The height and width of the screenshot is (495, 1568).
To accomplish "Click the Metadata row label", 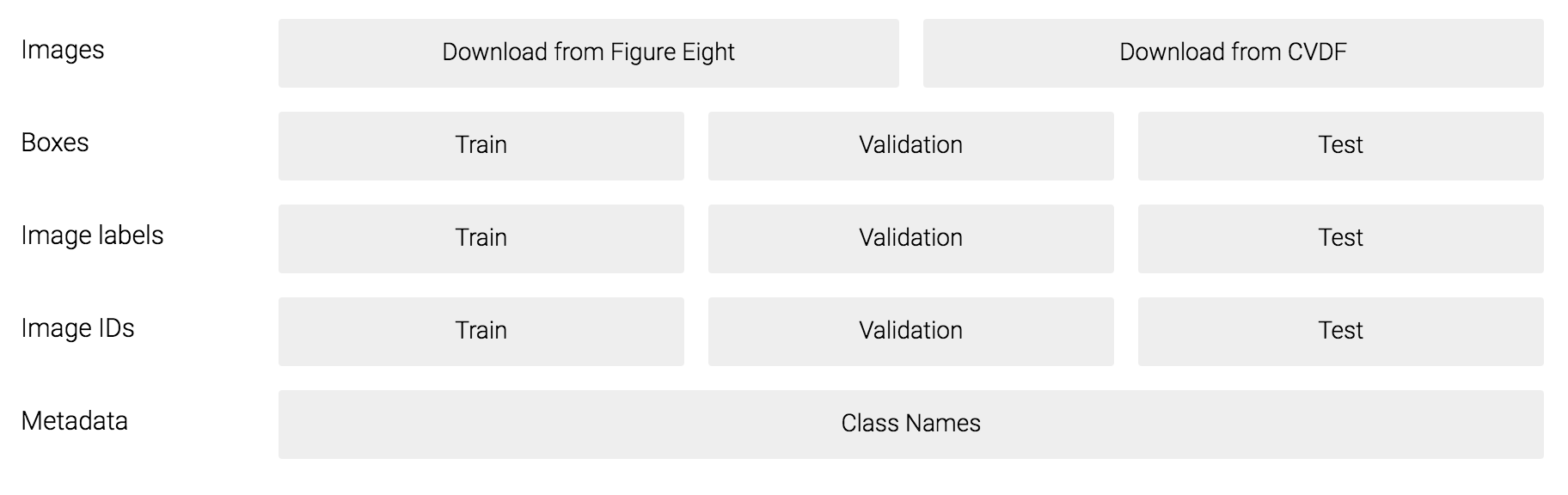I will [75, 421].
